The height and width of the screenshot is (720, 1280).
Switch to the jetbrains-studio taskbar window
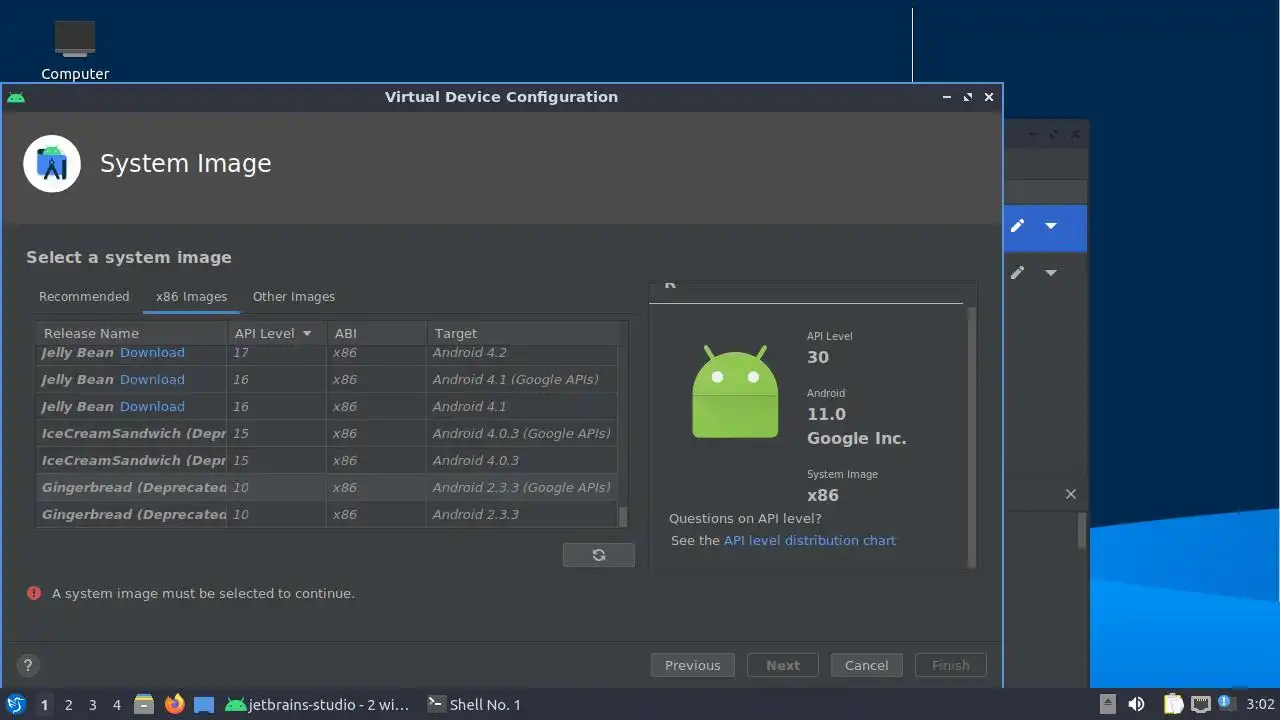click(x=317, y=705)
